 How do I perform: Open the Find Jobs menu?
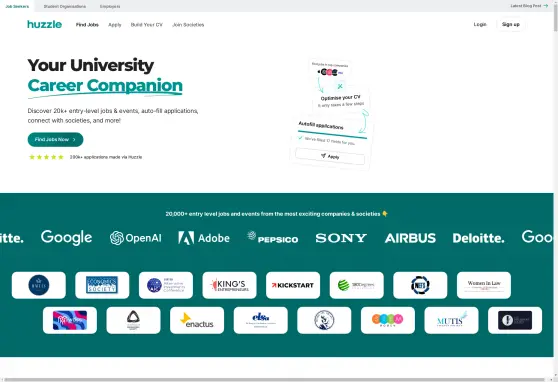coord(87,25)
